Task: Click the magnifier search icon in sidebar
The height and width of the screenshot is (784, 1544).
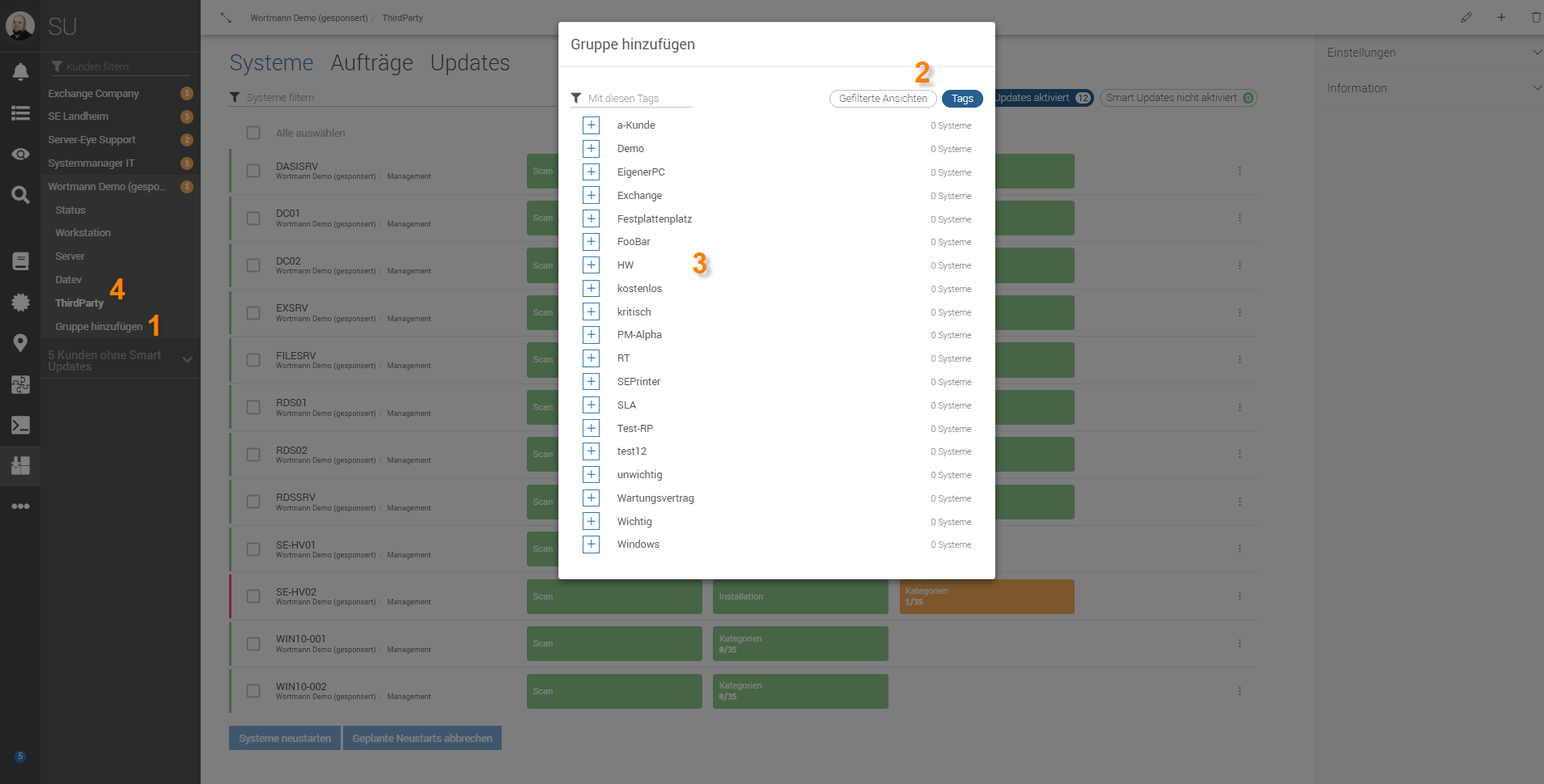Action: pyautogui.click(x=20, y=194)
